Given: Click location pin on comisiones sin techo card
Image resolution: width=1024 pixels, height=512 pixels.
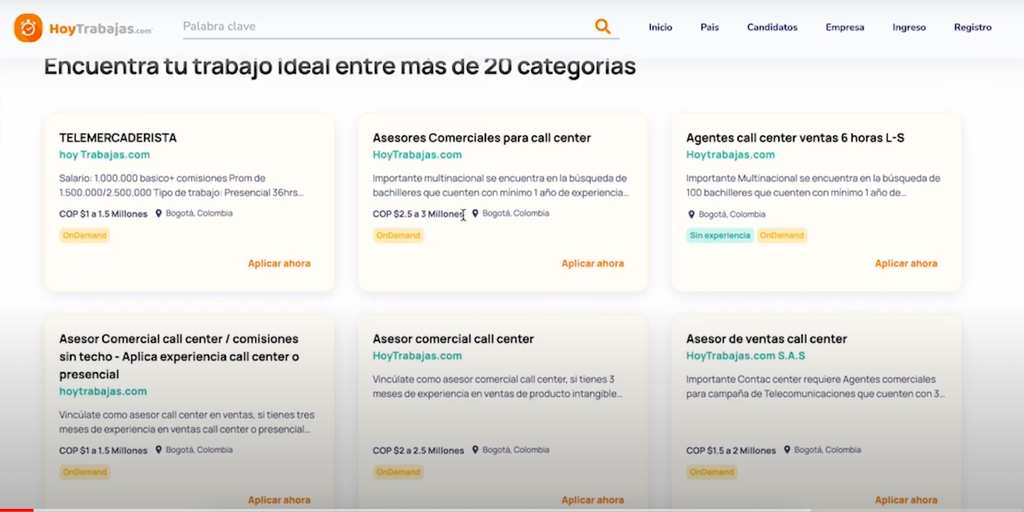Looking at the screenshot, I should 158,450.
